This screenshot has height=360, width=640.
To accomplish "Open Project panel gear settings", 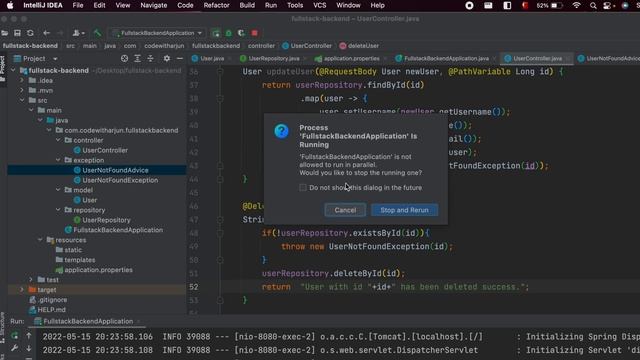I will (x=167, y=59).
